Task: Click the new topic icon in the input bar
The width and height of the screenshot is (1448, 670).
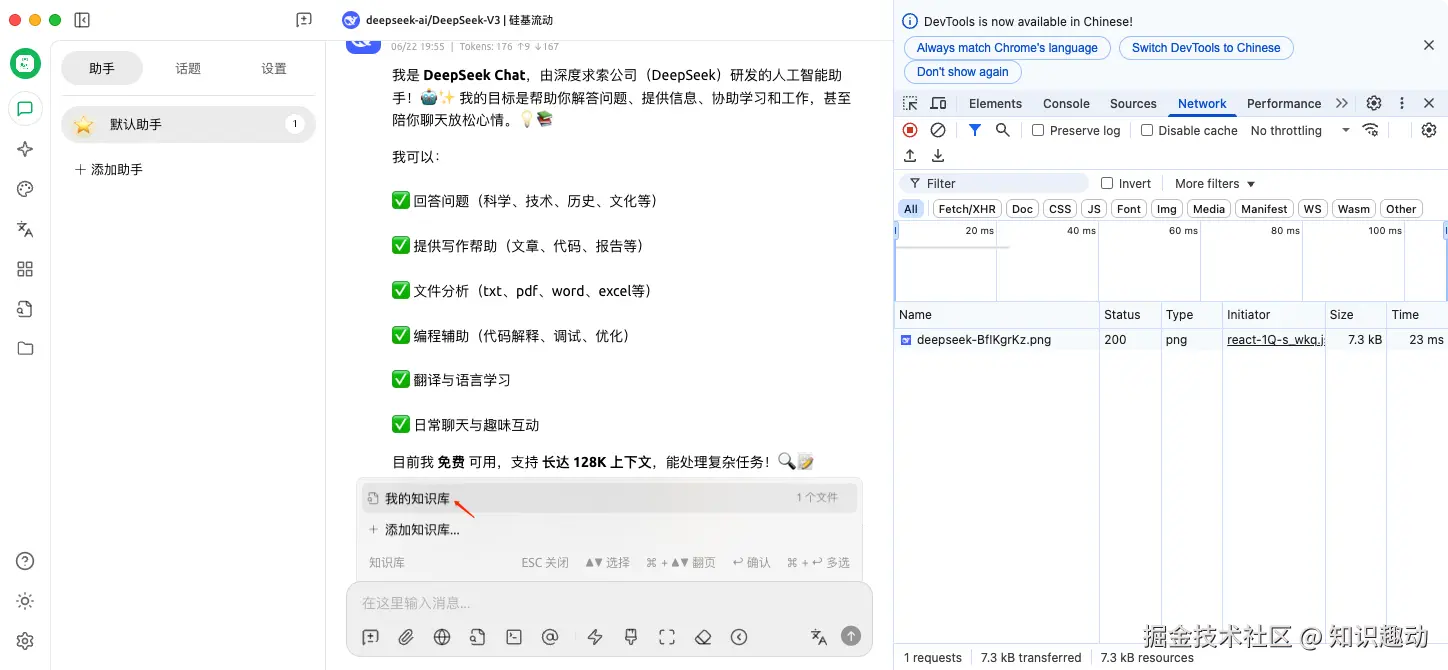Action: [x=371, y=637]
